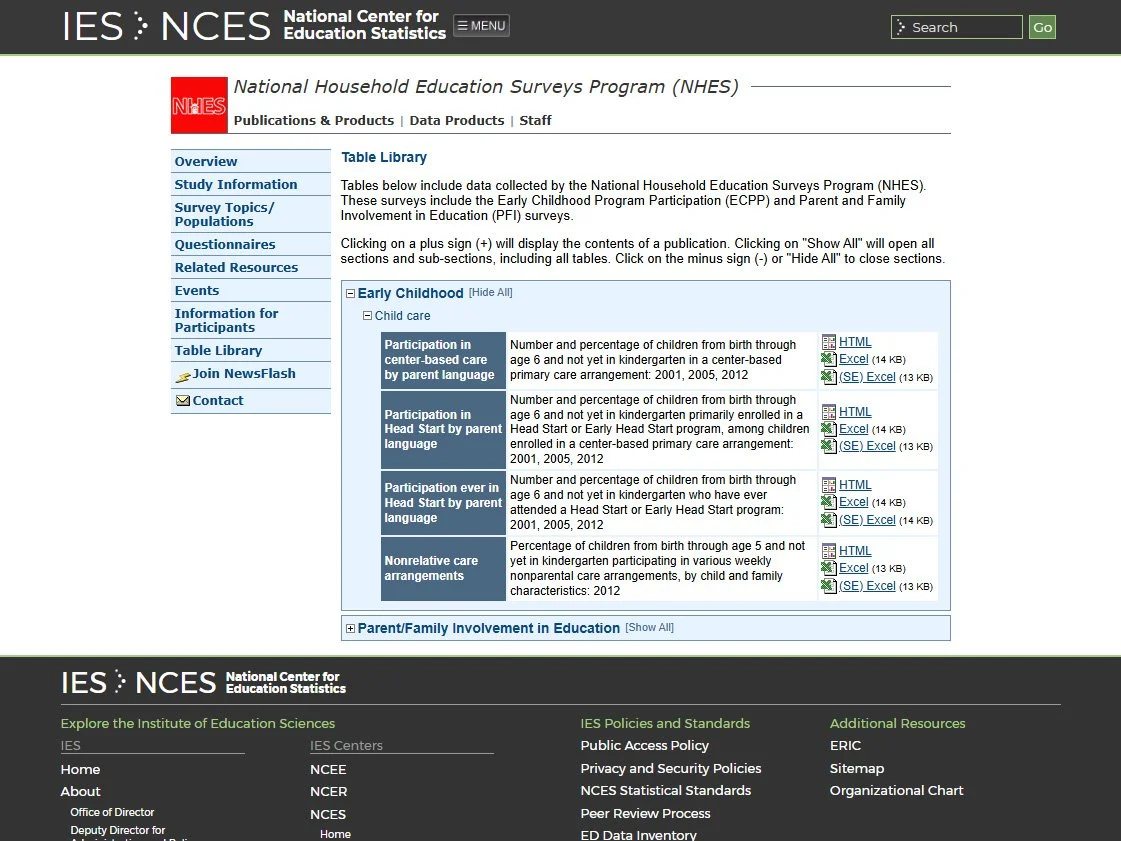Open footer NCES link under IES Centers
1121x841 pixels.
328,815
